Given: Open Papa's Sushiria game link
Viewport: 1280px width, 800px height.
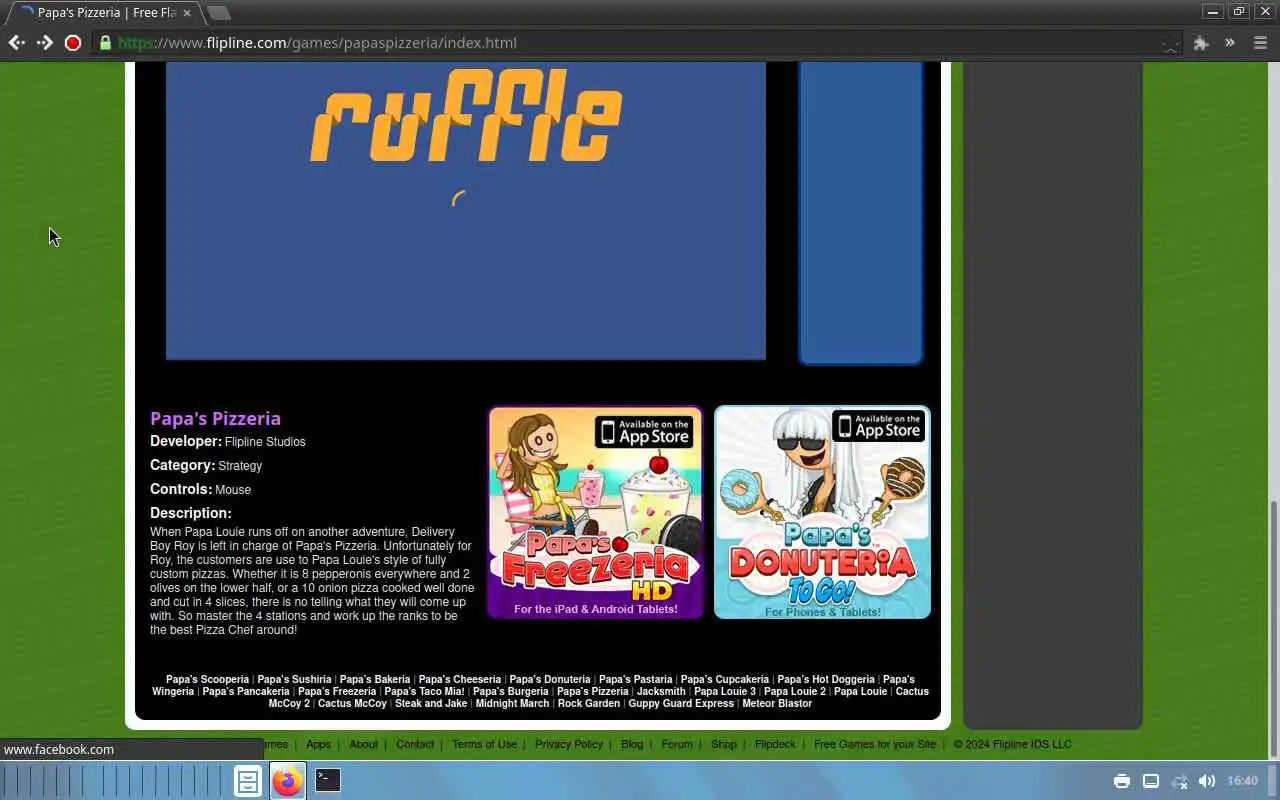Looking at the screenshot, I should pyautogui.click(x=294, y=680).
